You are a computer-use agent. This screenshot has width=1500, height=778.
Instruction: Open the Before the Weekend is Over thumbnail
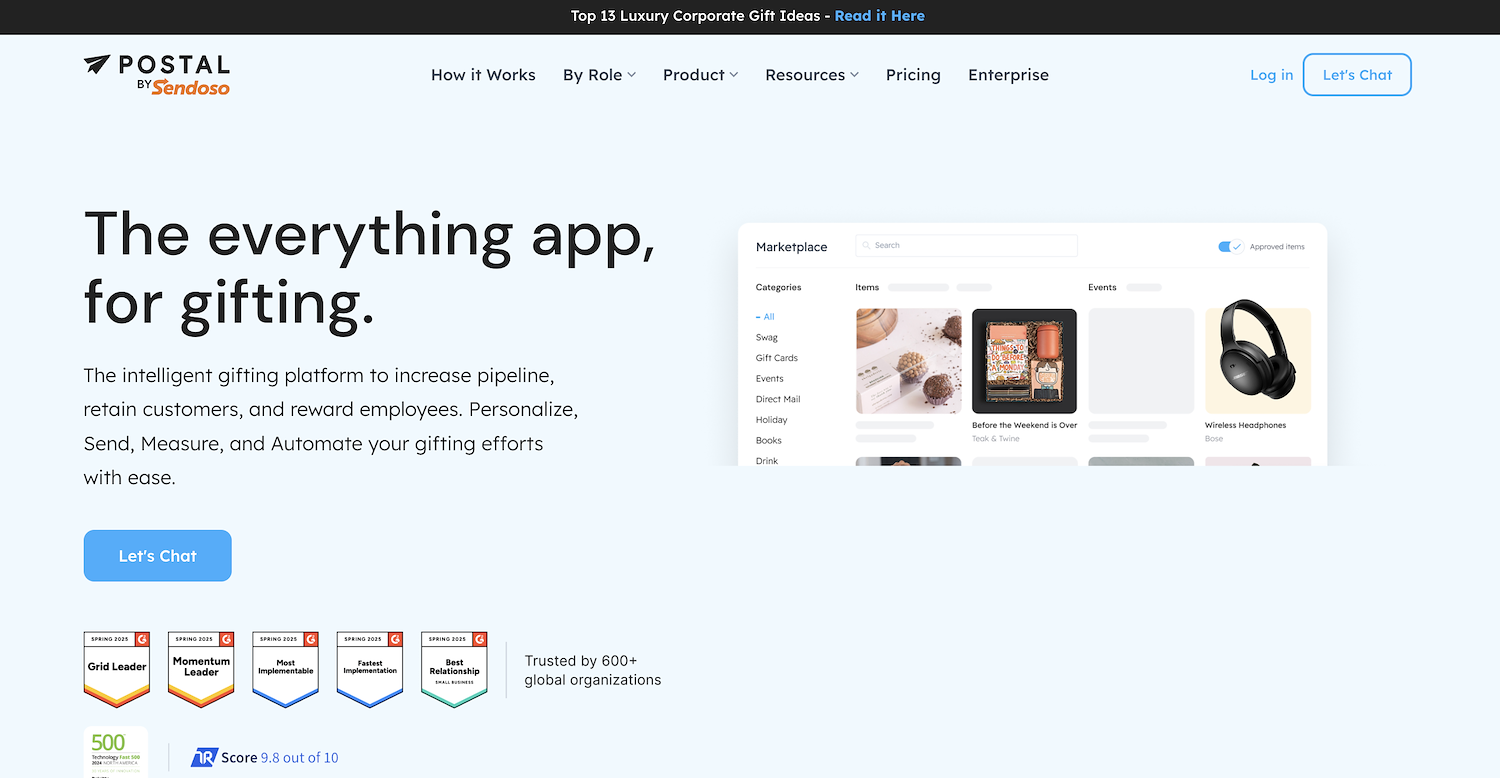[1025, 361]
